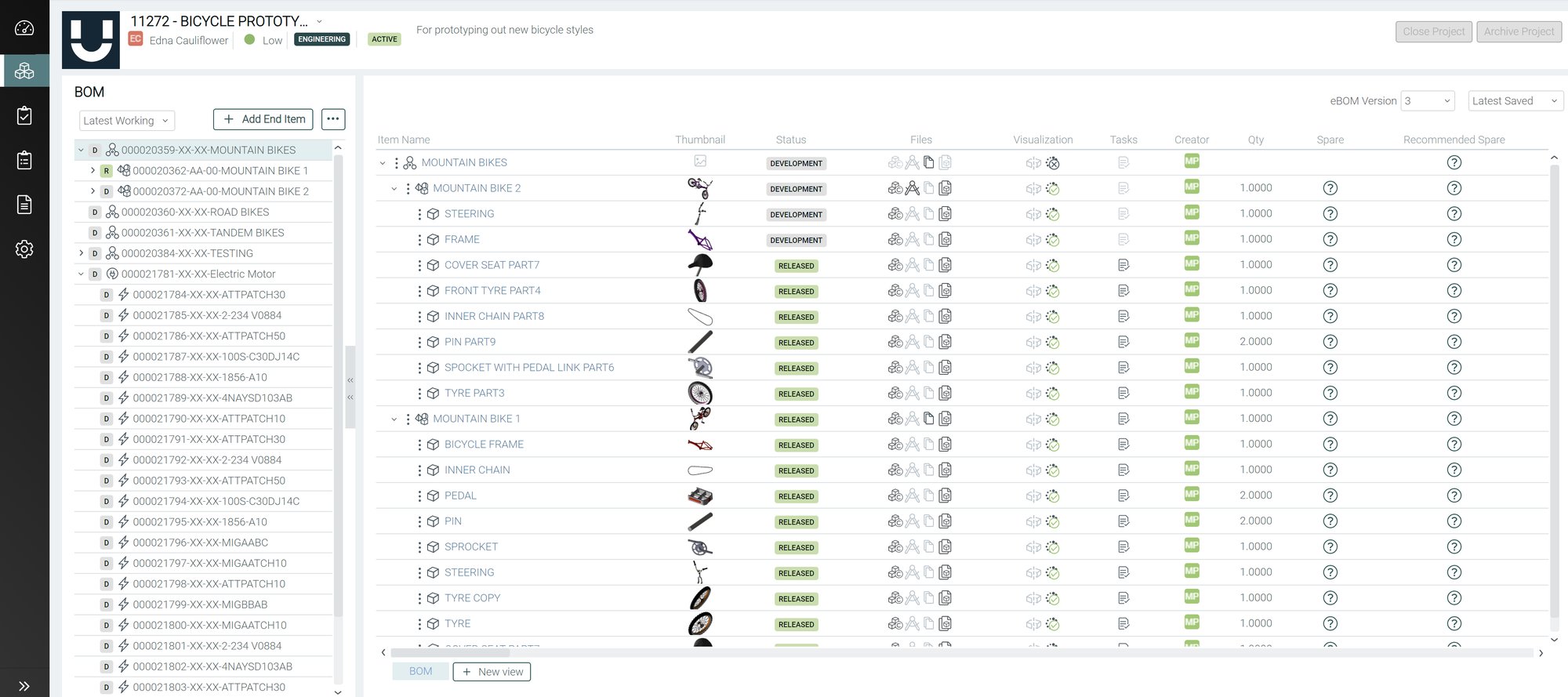Click the MP creator badge in STEERING row
The width and height of the screenshot is (1568, 697).
pyautogui.click(x=1192, y=212)
